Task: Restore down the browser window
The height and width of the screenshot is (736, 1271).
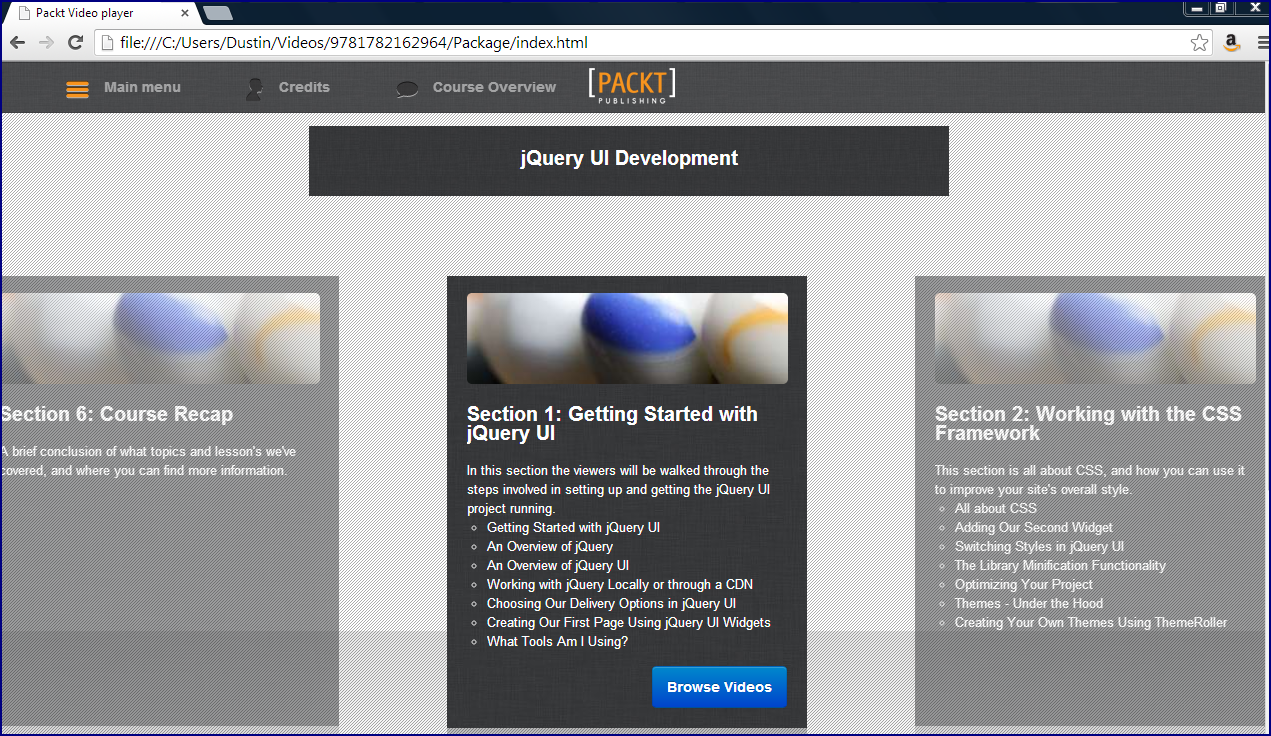Action: [x=1220, y=7]
